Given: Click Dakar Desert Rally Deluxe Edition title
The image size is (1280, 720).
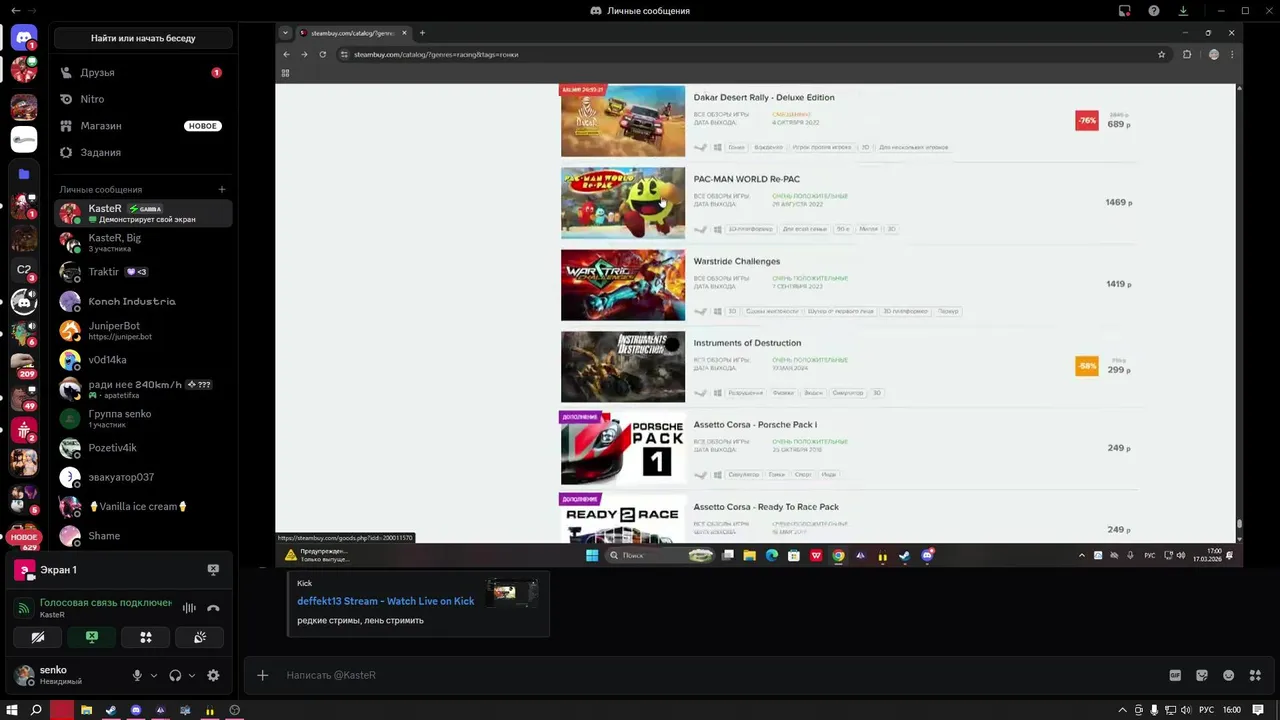Looking at the screenshot, I should (764, 97).
